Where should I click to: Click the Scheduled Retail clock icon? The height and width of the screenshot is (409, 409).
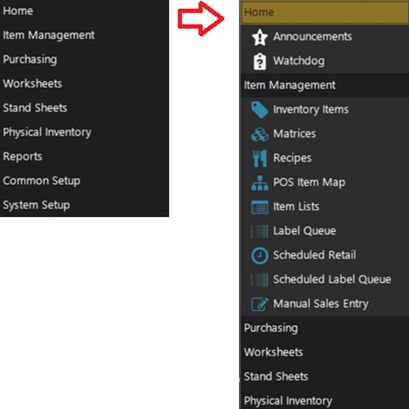point(260,256)
